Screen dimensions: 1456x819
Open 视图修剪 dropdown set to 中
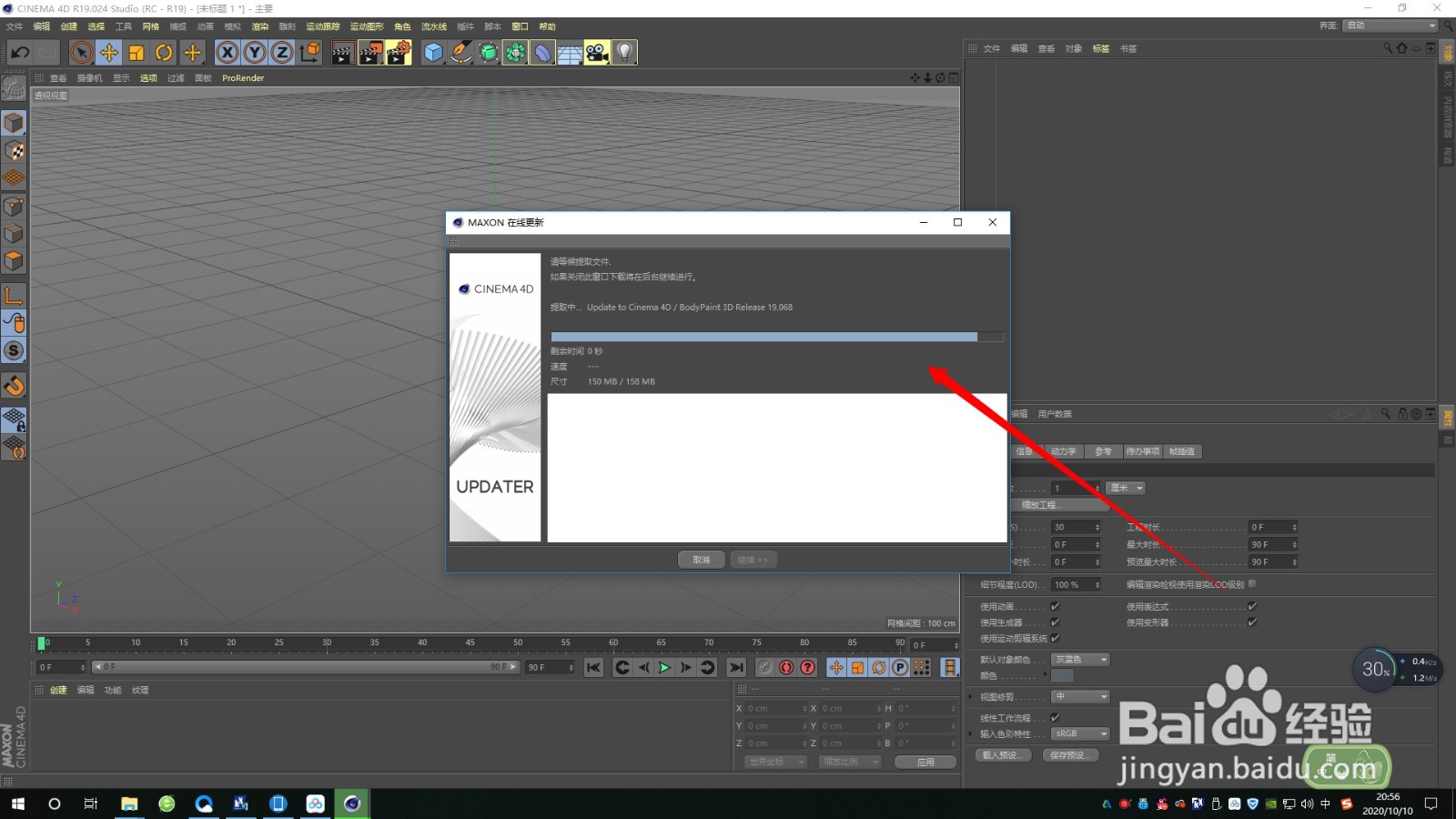1080,697
